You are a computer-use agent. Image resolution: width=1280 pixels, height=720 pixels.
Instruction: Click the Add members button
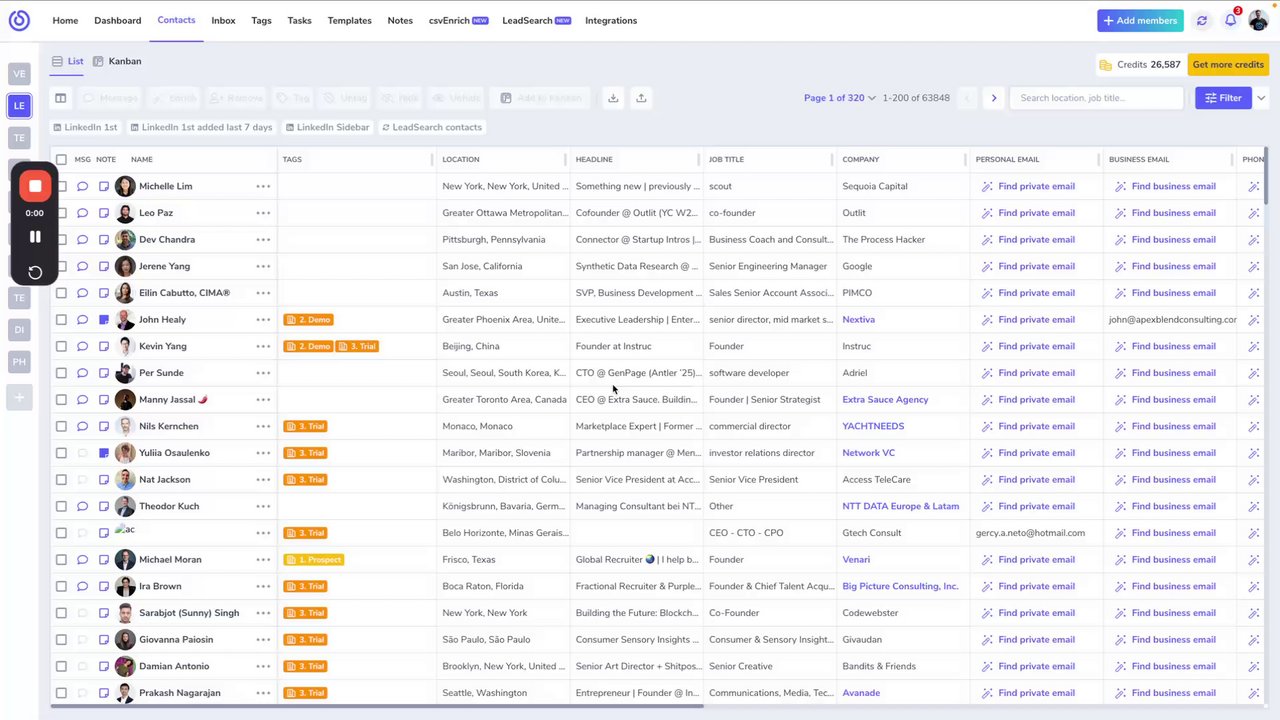click(1140, 20)
